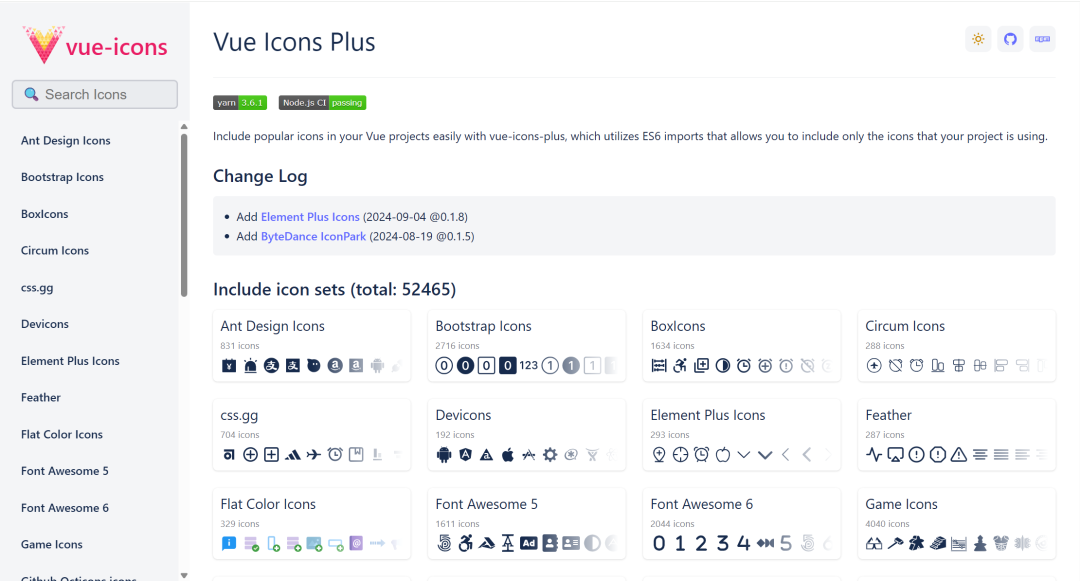The image size is (1080, 581).
Task: Click the vue-icons logo
Action: (x=95, y=45)
